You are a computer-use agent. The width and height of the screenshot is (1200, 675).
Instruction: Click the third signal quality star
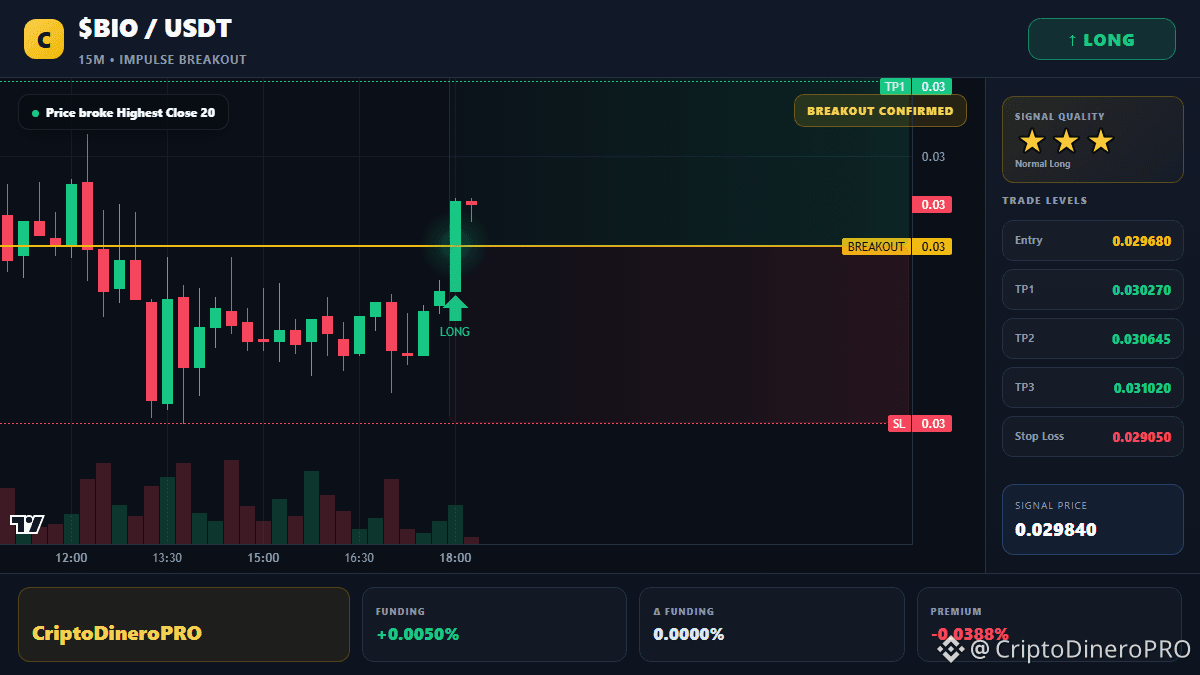(x=1100, y=141)
